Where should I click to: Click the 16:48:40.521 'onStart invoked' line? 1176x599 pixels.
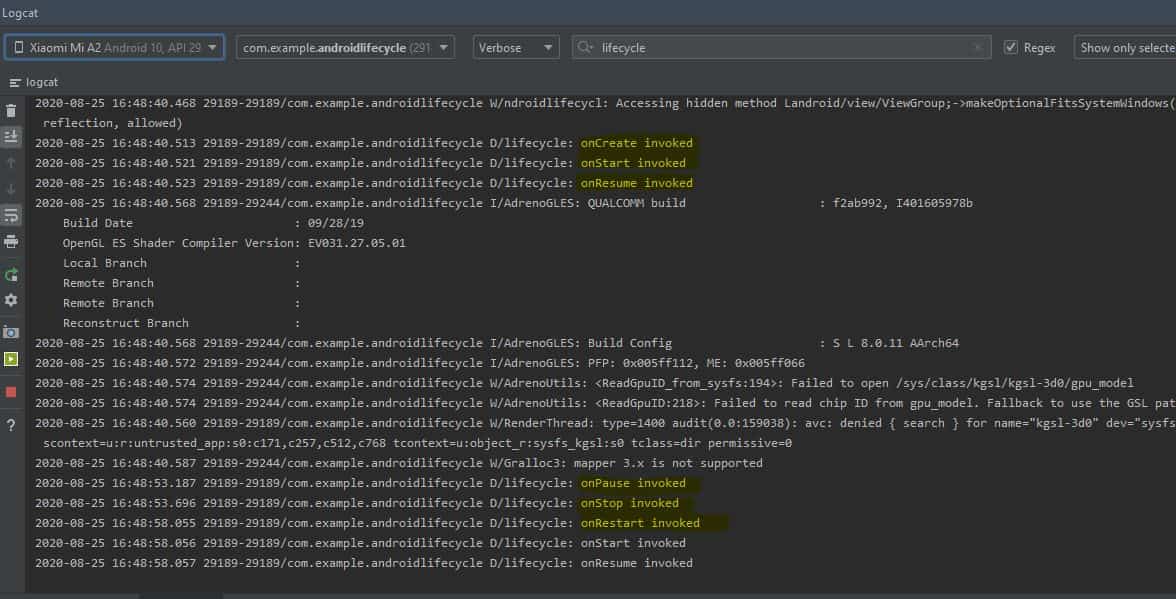360,163
